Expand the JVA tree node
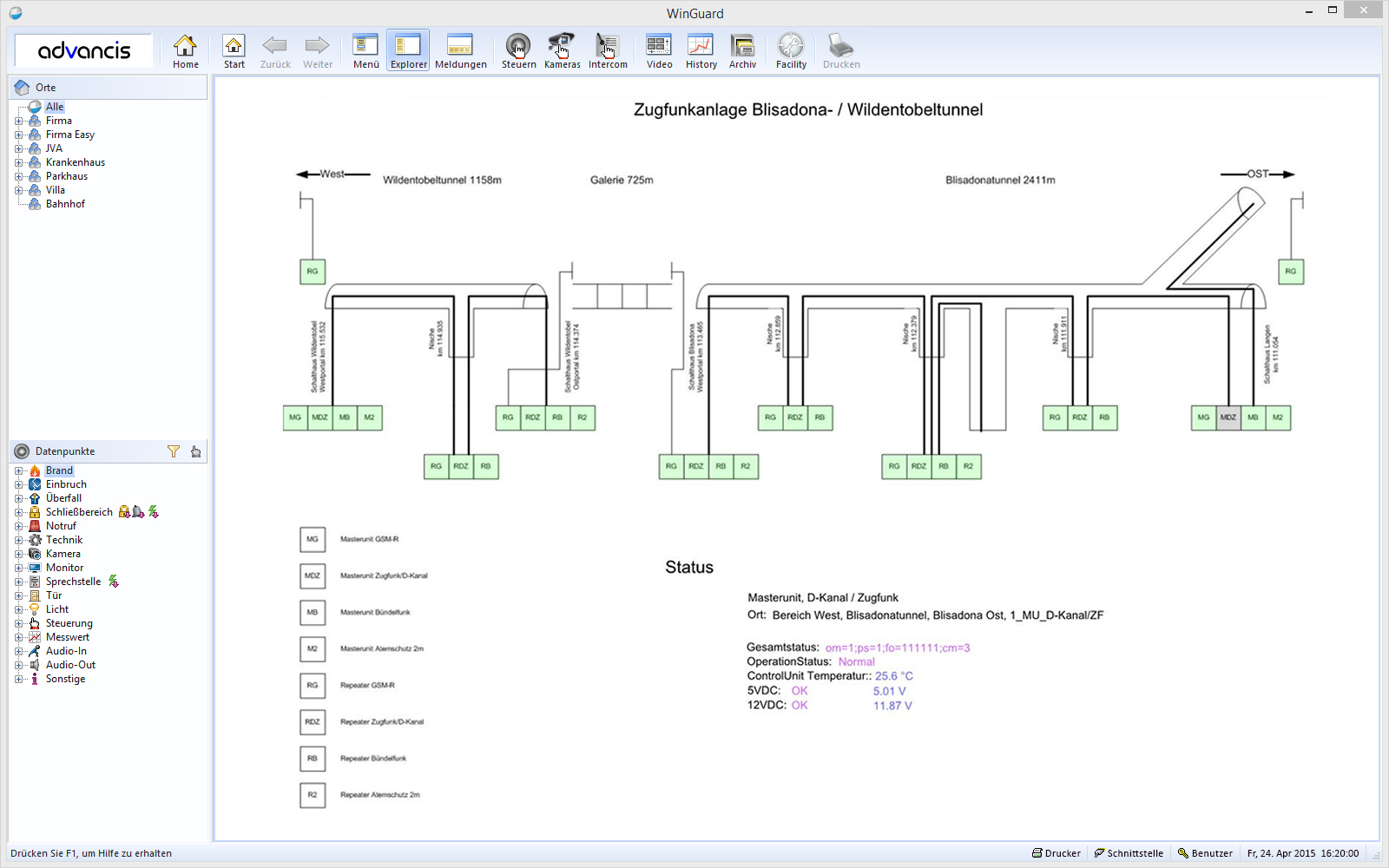 (x=18, y=148)
